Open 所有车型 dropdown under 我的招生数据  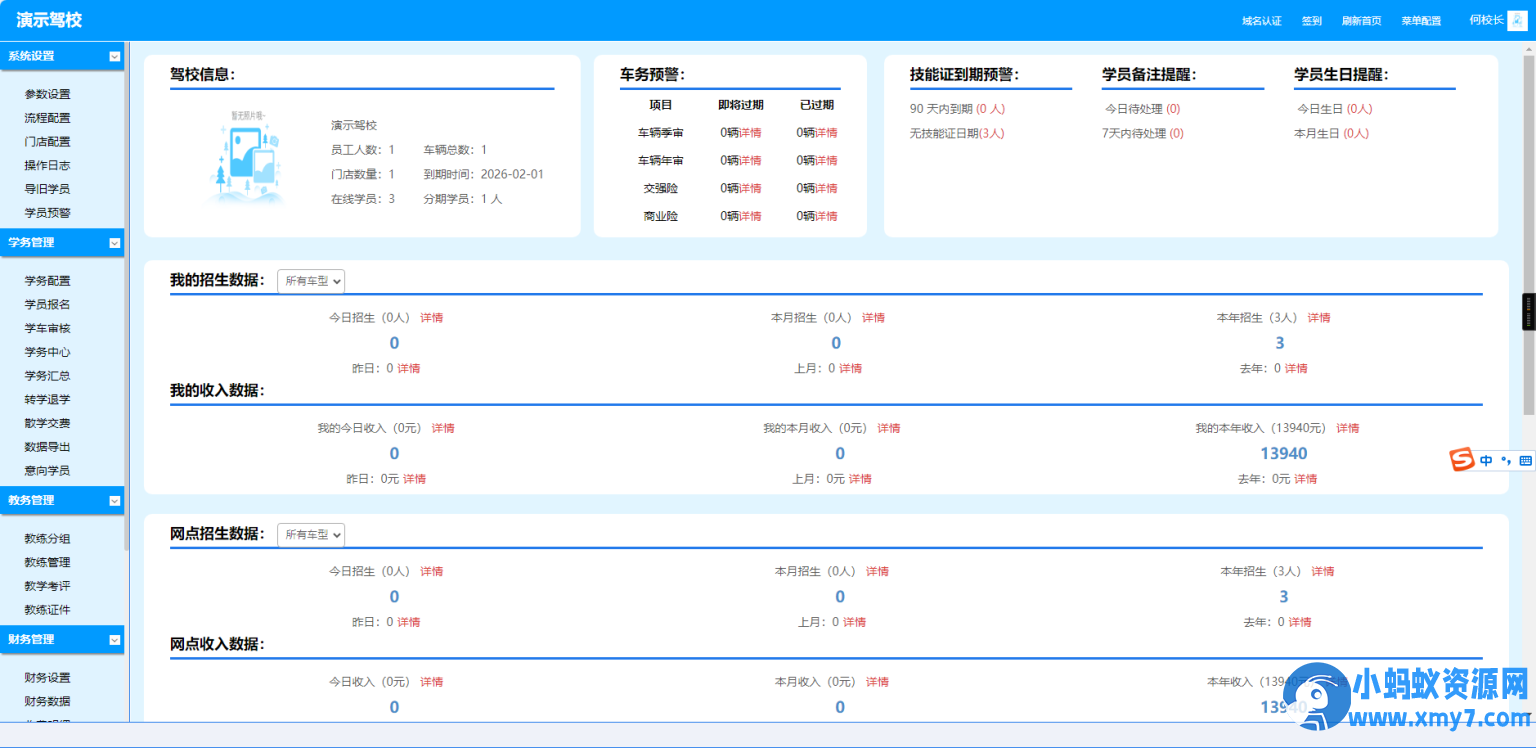[x=311, y=281]
